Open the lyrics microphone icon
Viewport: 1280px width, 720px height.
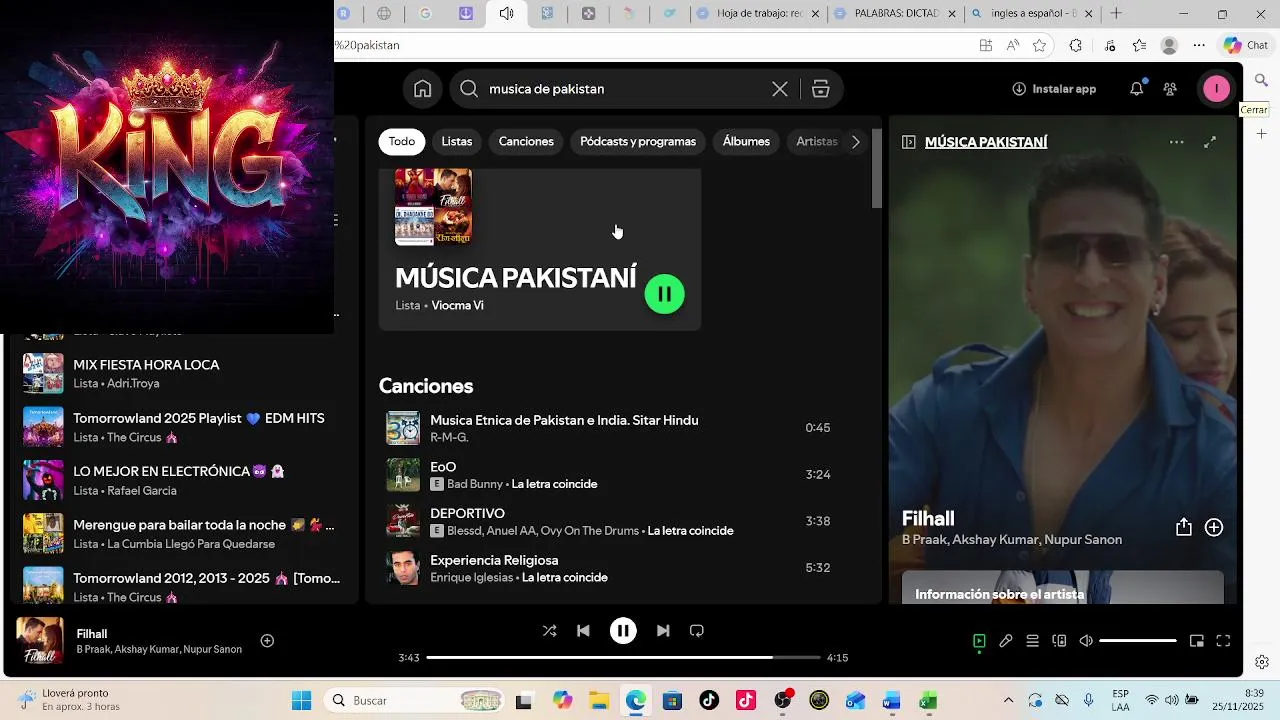[1006, 641]
